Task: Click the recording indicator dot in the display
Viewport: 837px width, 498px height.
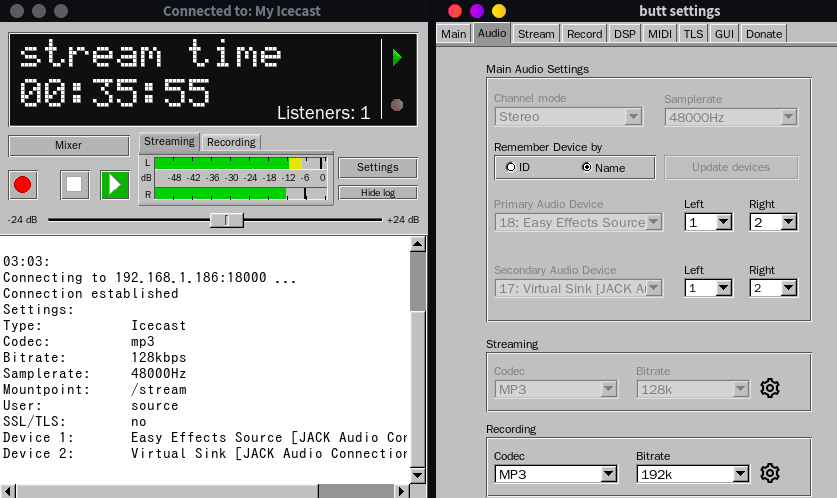Action: click(397, 104)
